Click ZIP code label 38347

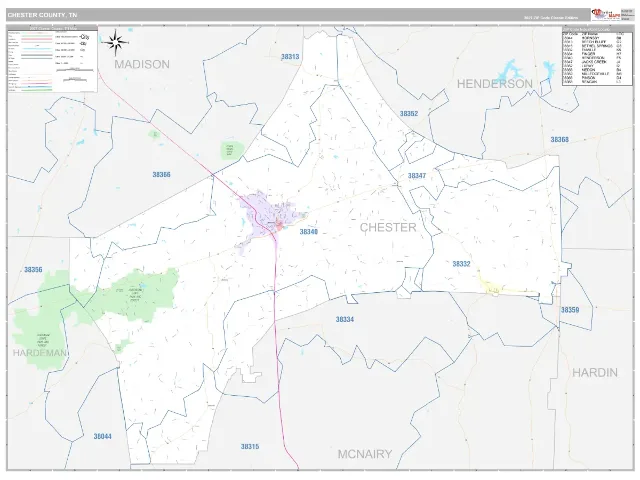(417, 176)
